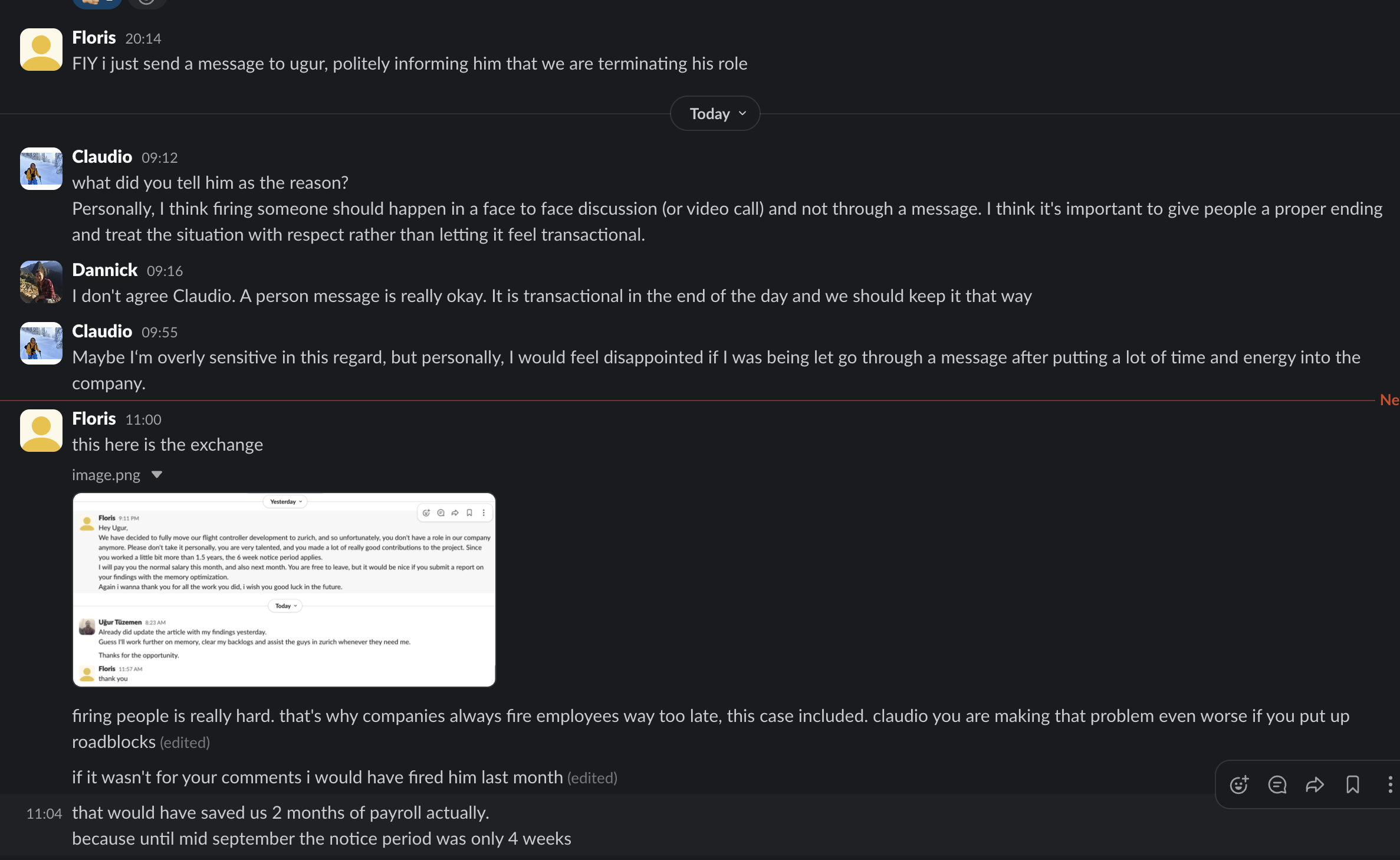Image resolution: width=1400 pixels, height=860 pixels.
Task: Click Floris's avatar on the 11:00 message
Action: (x=41, y=431)
